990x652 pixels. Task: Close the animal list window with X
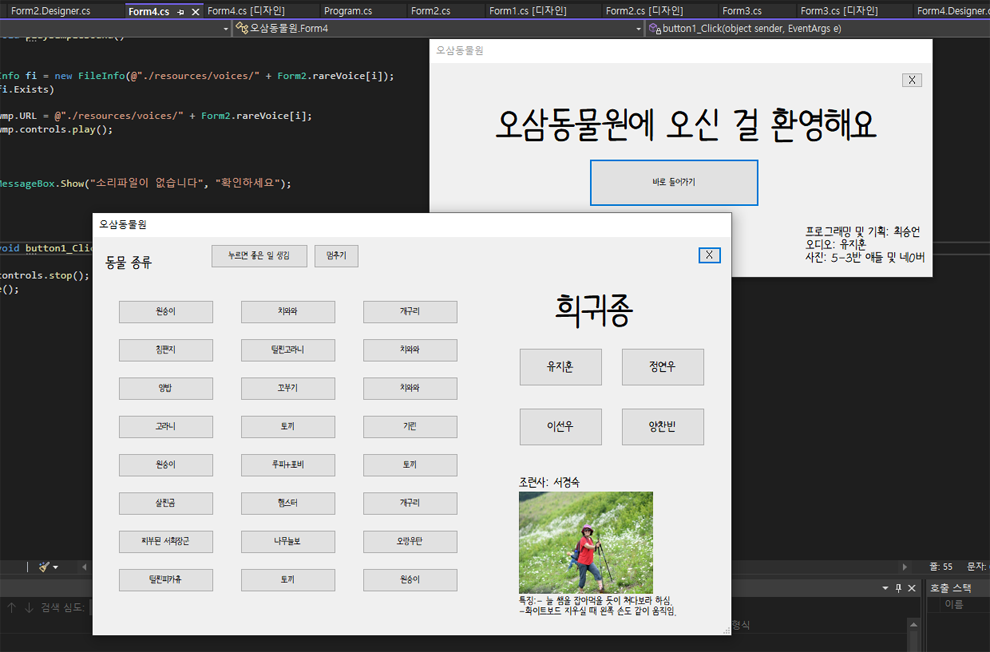pyautogui.click(x=709, y=255)
